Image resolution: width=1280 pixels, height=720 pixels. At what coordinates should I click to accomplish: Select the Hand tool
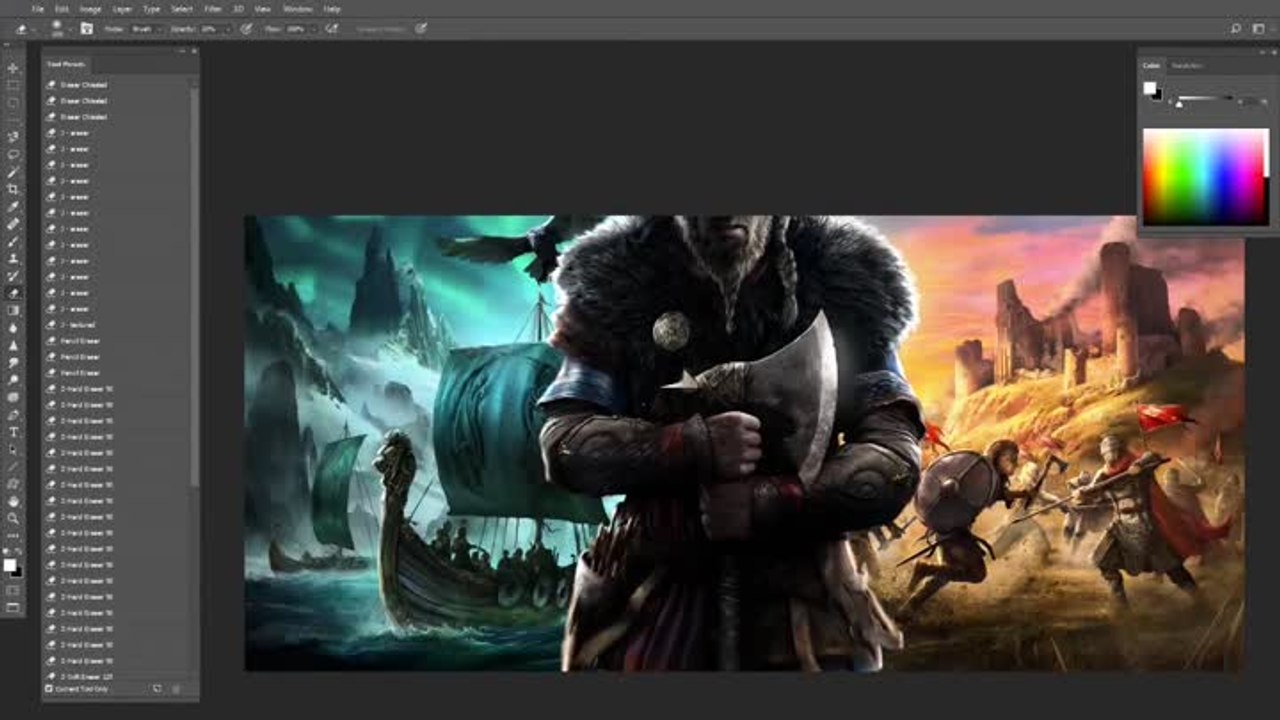coord(13,500)
